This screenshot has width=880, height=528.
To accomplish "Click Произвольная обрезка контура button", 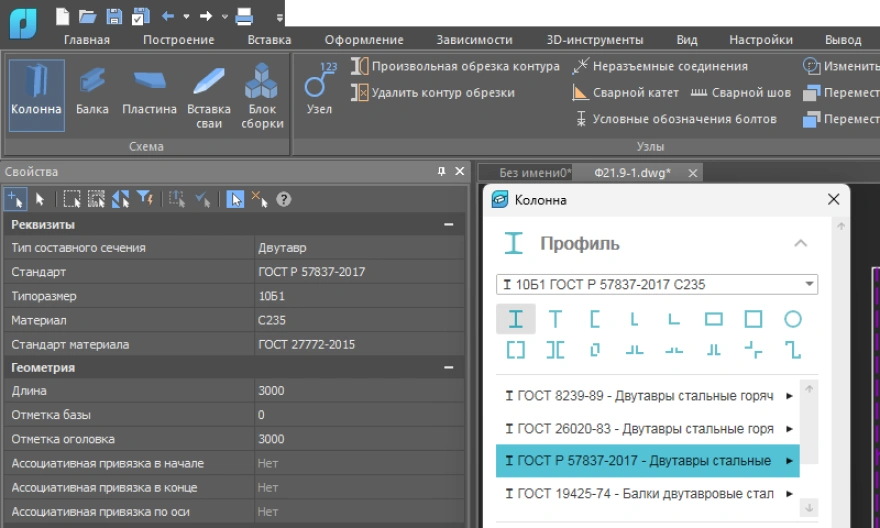I will click(x=455, y=67).
